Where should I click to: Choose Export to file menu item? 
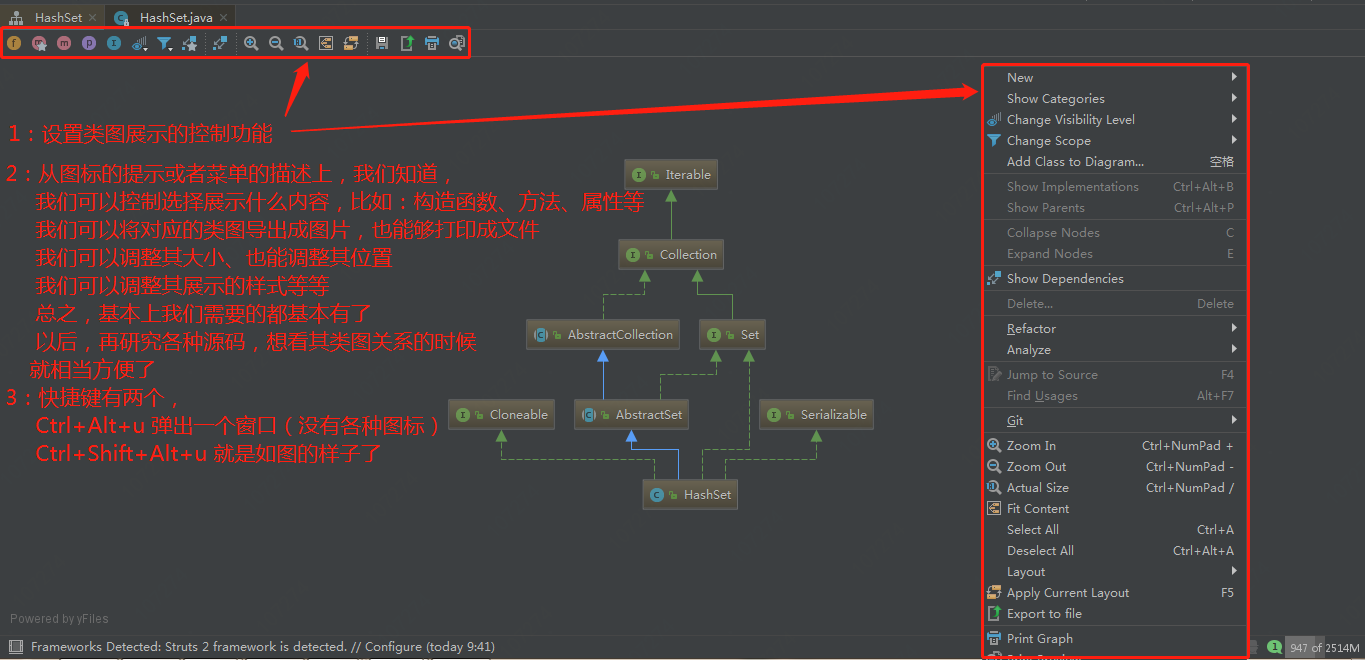click(x=1115, y=613)
